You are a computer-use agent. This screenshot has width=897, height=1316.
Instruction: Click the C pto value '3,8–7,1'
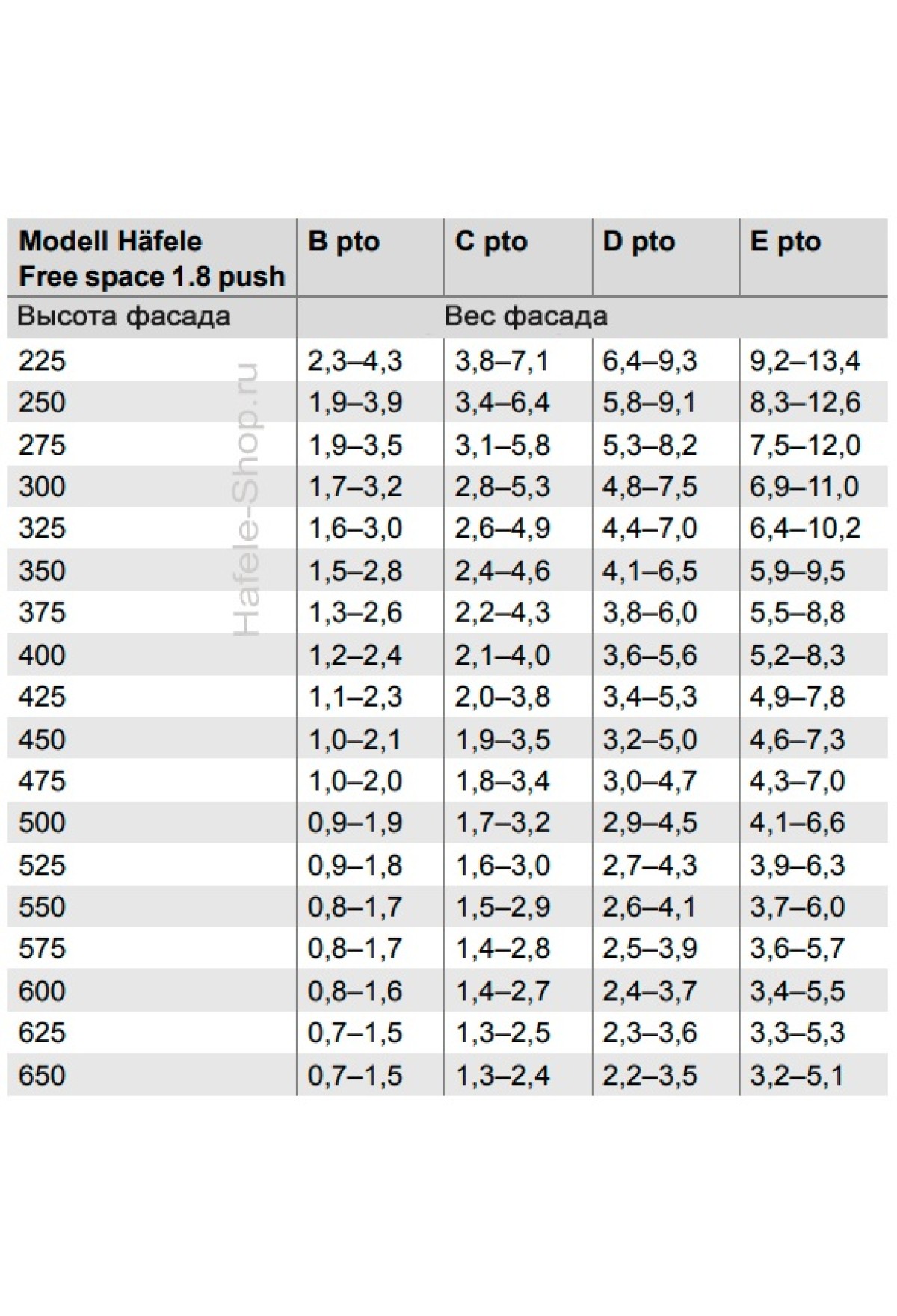[x=502, y=361]
